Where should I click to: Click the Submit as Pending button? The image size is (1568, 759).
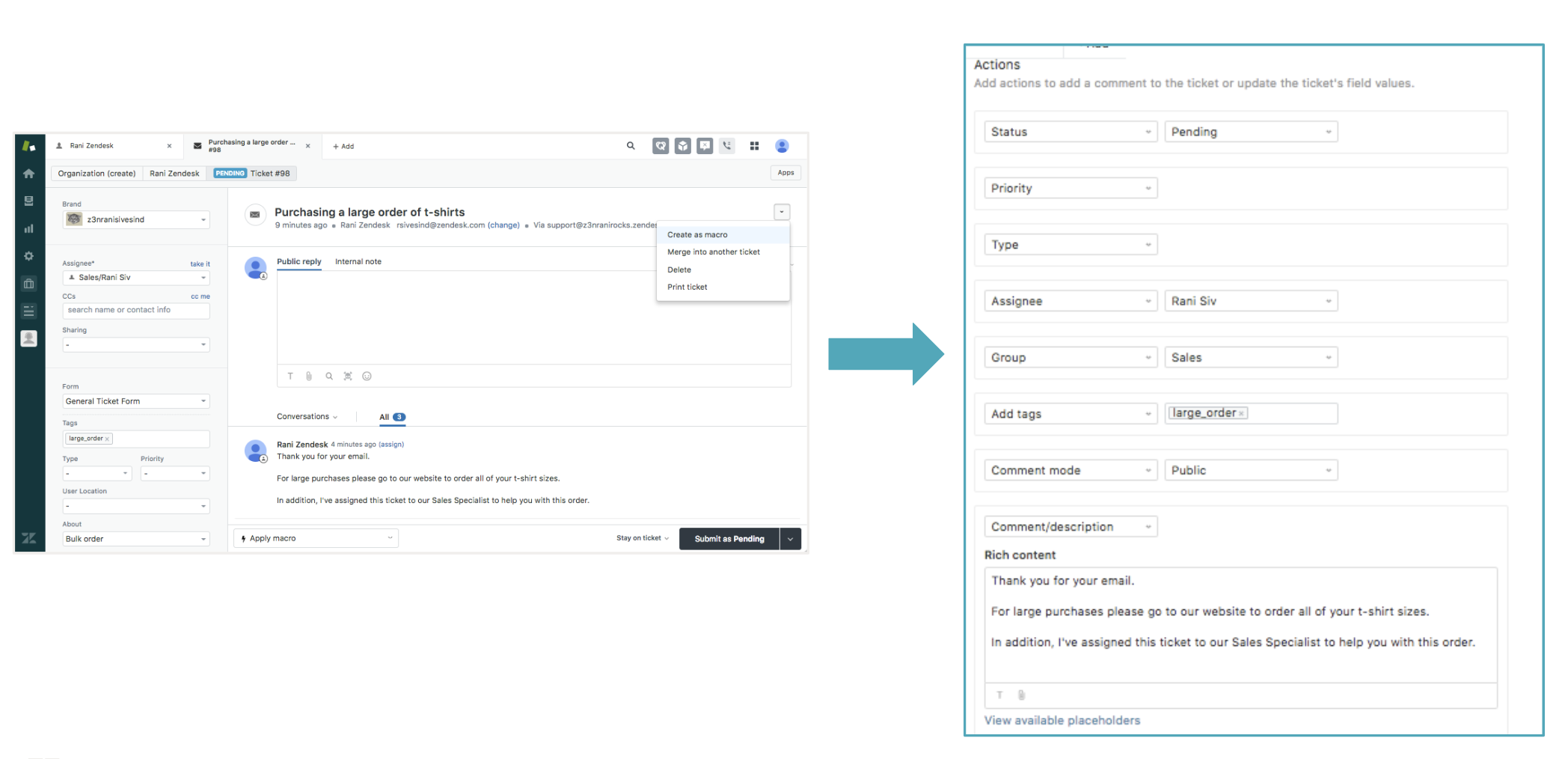pos(729,539)
